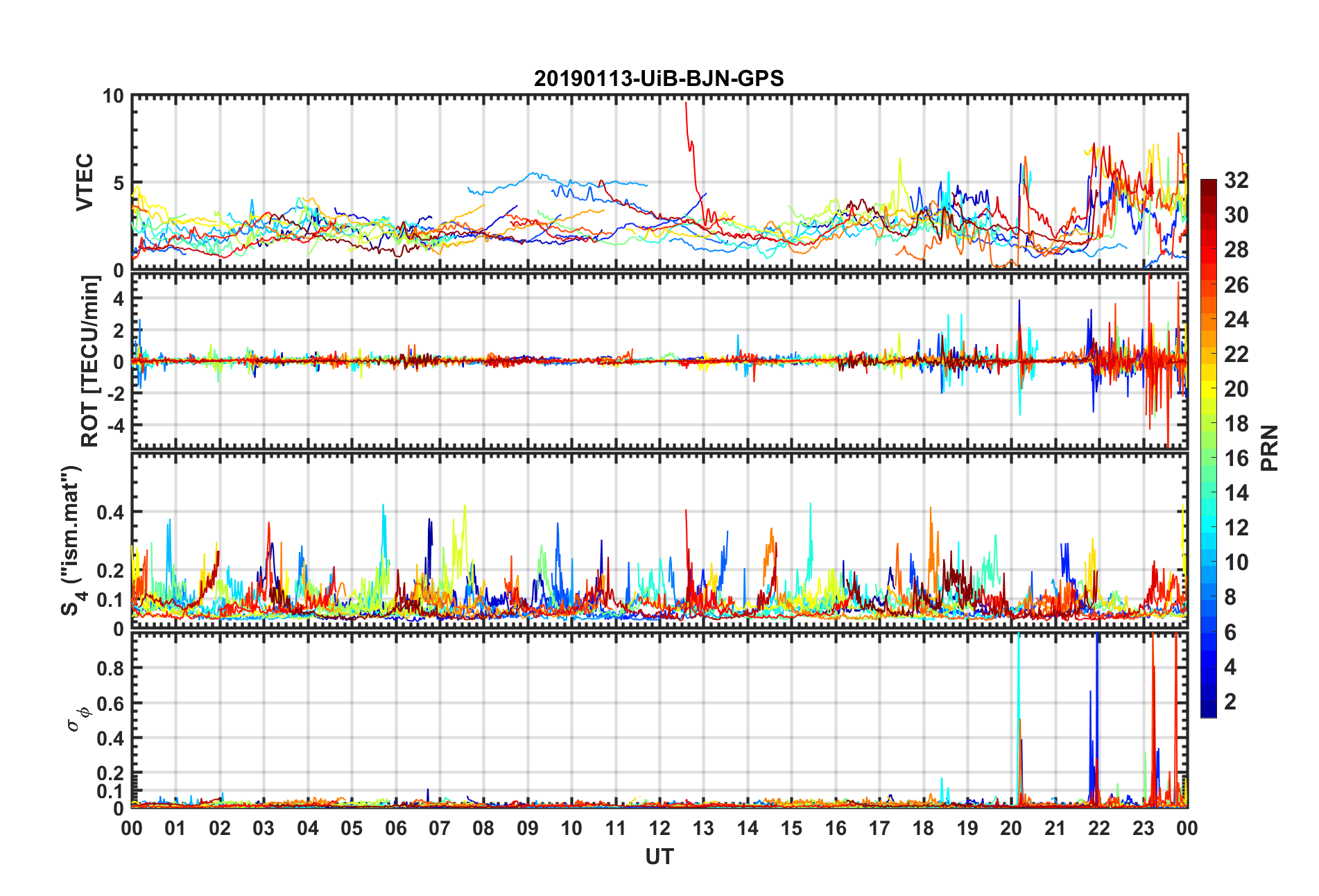Click x-axis tick label 23
1319x896 pixels.
click(1143, 828)
